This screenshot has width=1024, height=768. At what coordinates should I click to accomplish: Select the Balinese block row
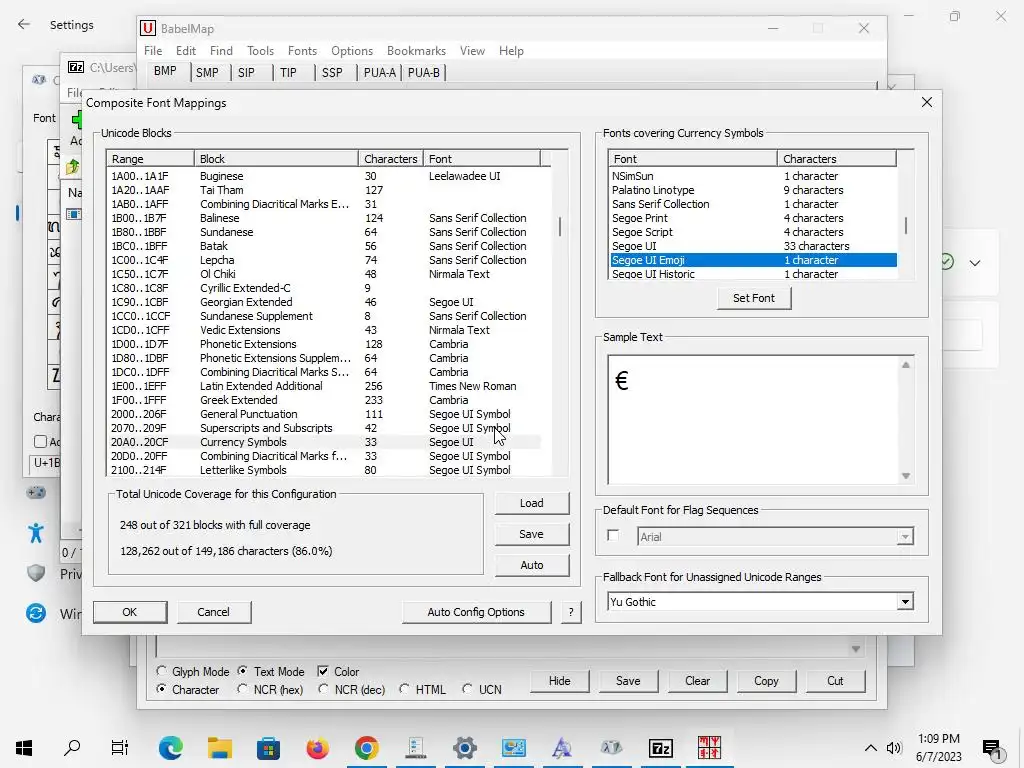tap(324, 218)
